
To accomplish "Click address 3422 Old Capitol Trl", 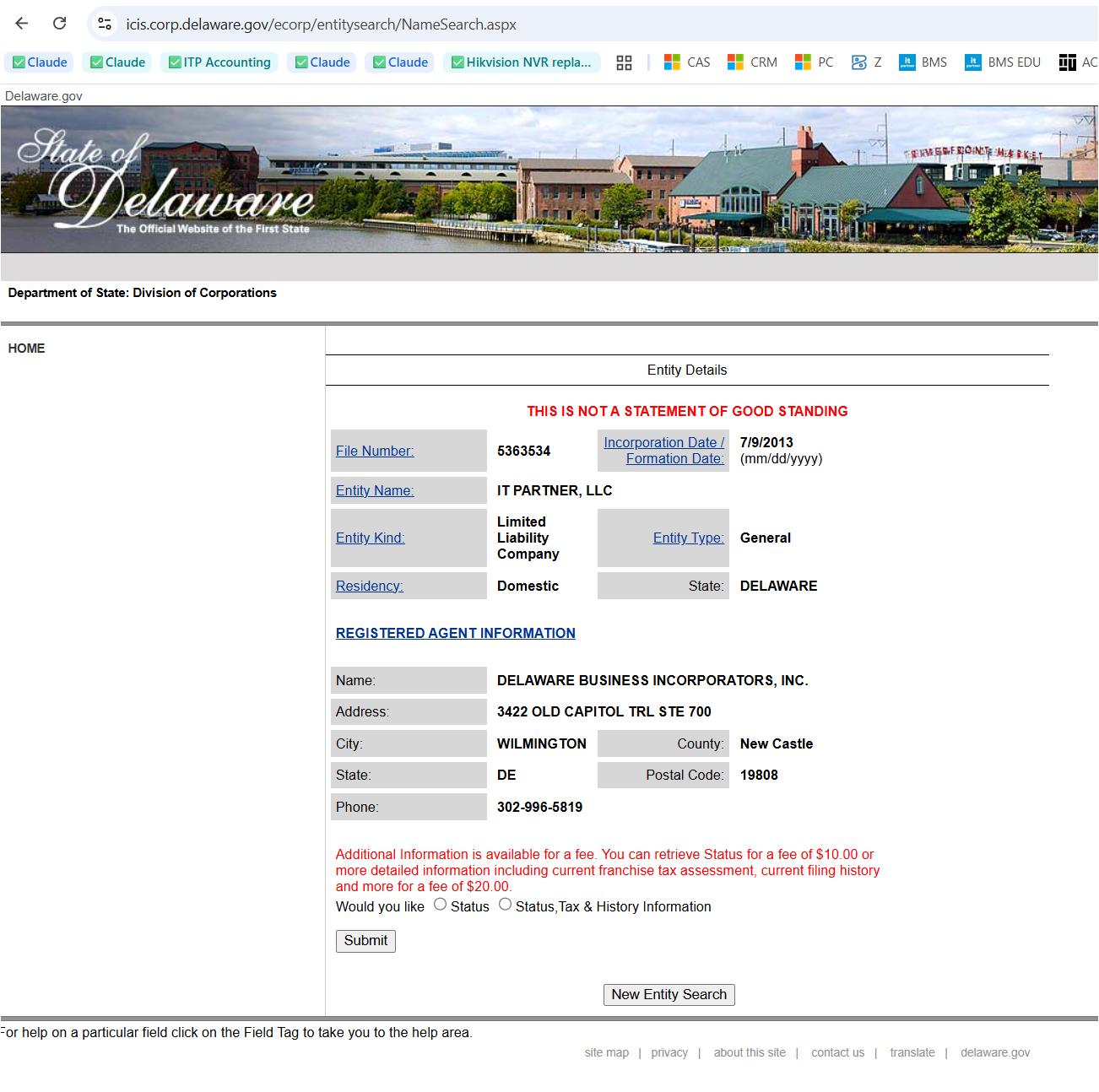I will (604, 711).
